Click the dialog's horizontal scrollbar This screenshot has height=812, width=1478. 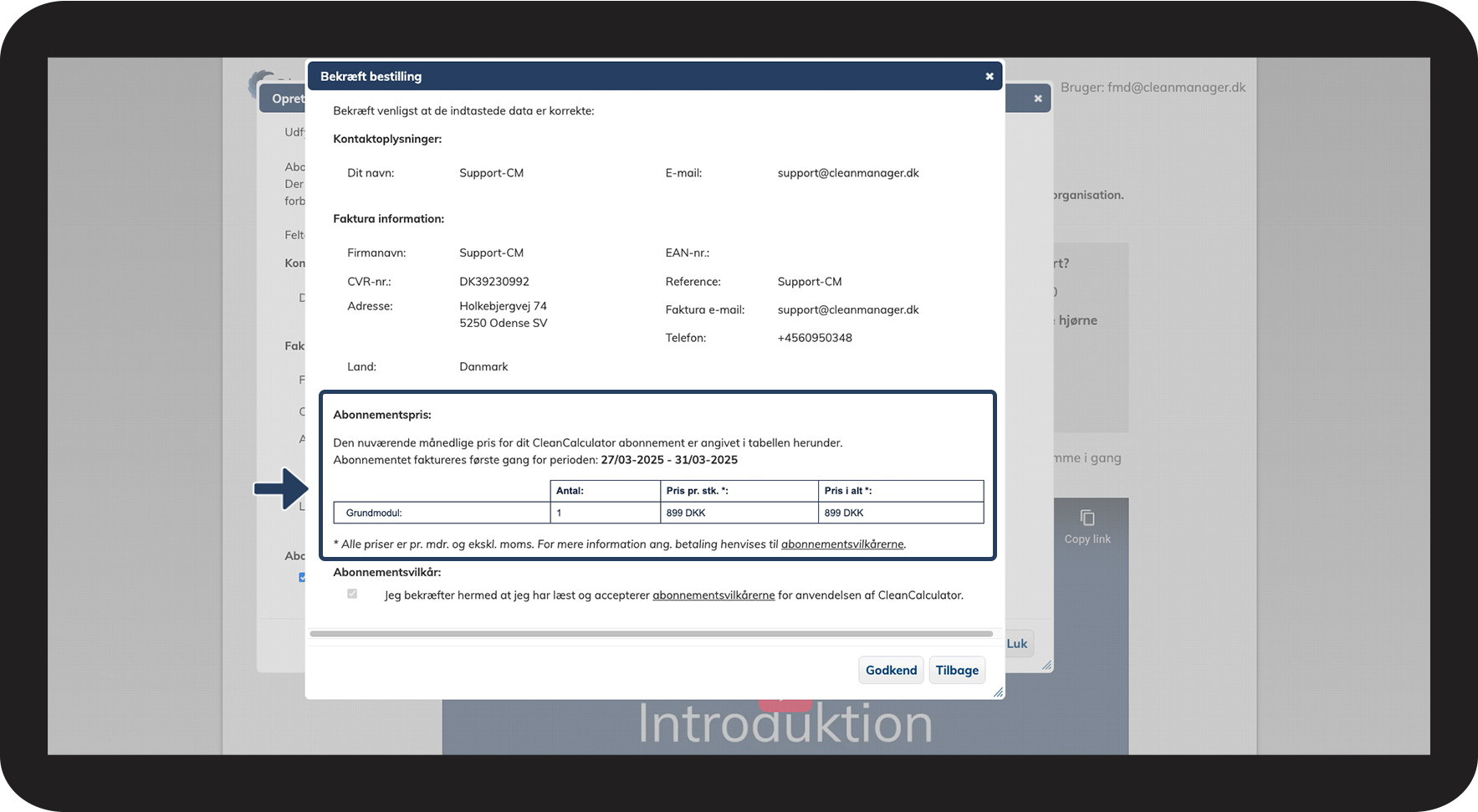(651, 634)
